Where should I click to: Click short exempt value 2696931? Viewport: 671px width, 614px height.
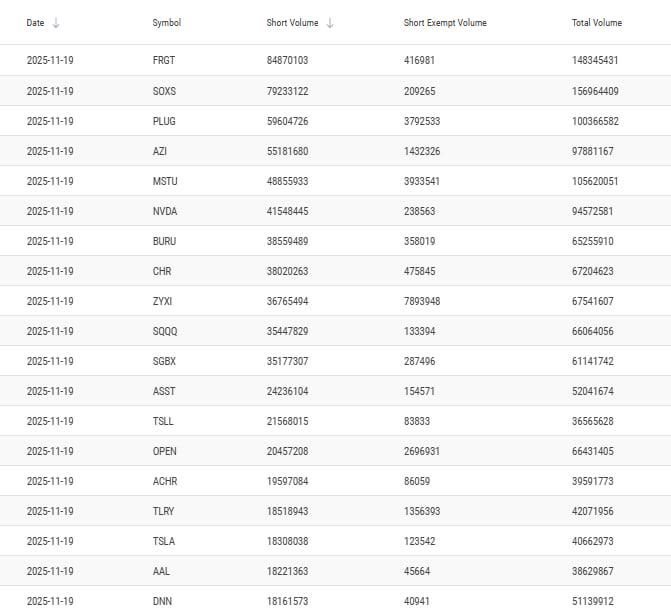click(422, 451)
